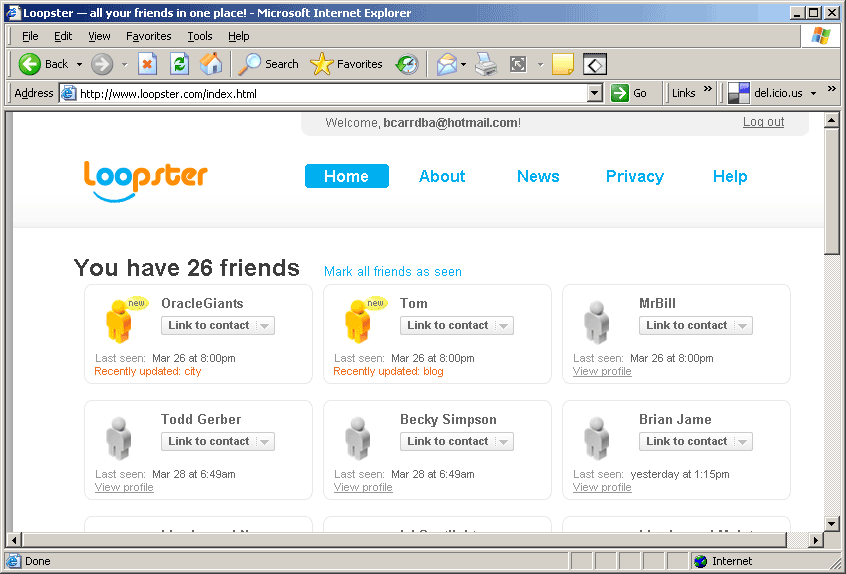846x574 pixels.
Task: Open the News page
Action: pyautogui.click(x=538, y=176)
